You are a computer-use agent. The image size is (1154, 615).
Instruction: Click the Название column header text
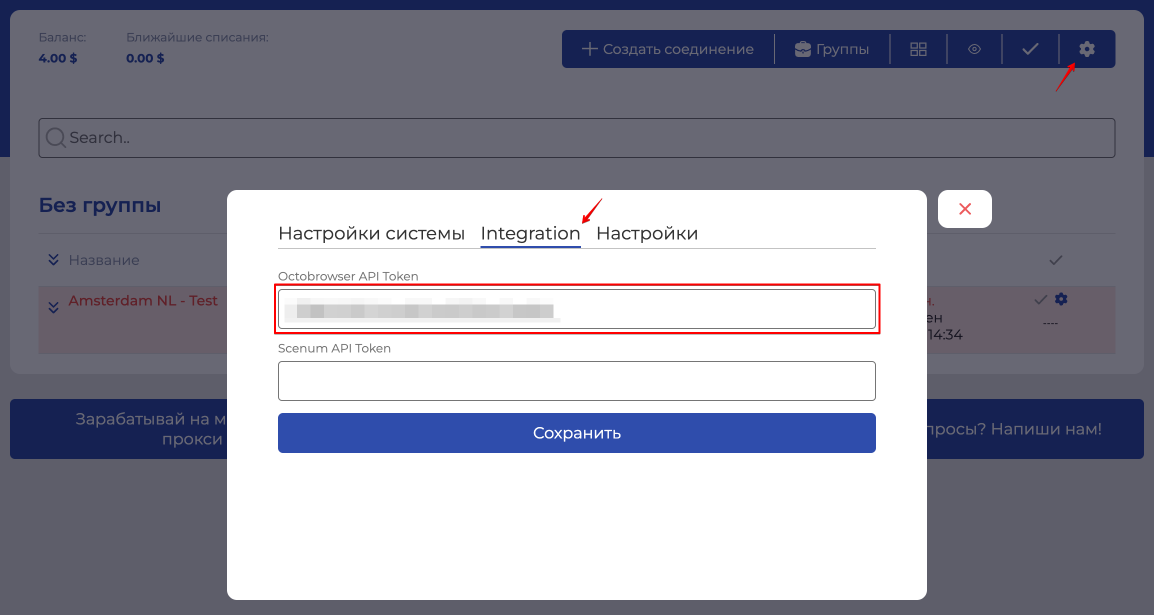tap(104, 260)
